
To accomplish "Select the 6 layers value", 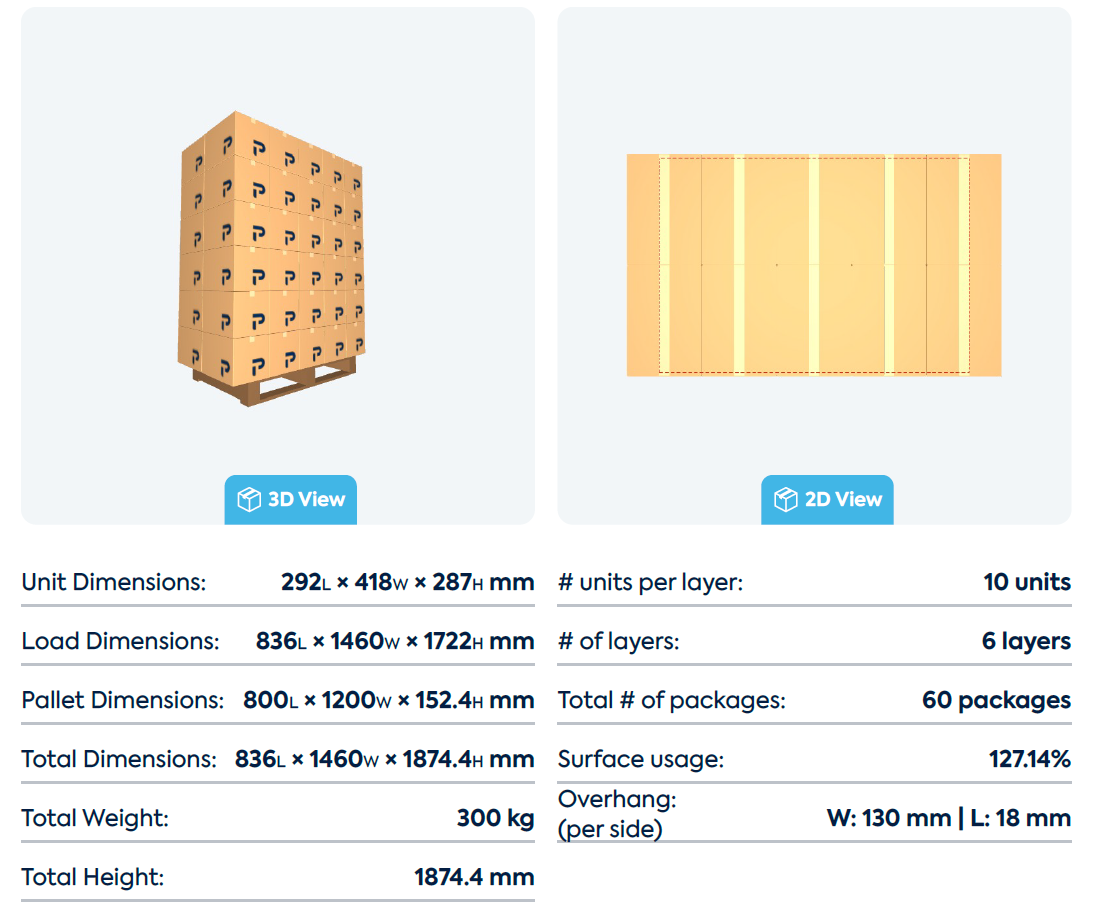I will (x=1026, y=641).
